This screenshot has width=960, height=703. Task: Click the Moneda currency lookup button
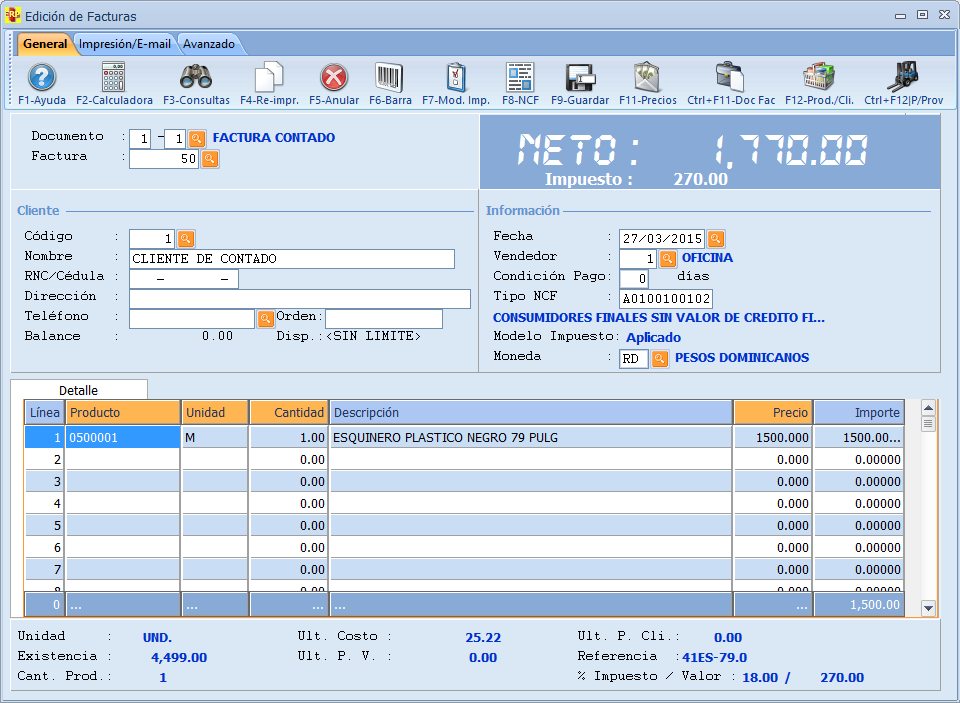pos(660,359)
